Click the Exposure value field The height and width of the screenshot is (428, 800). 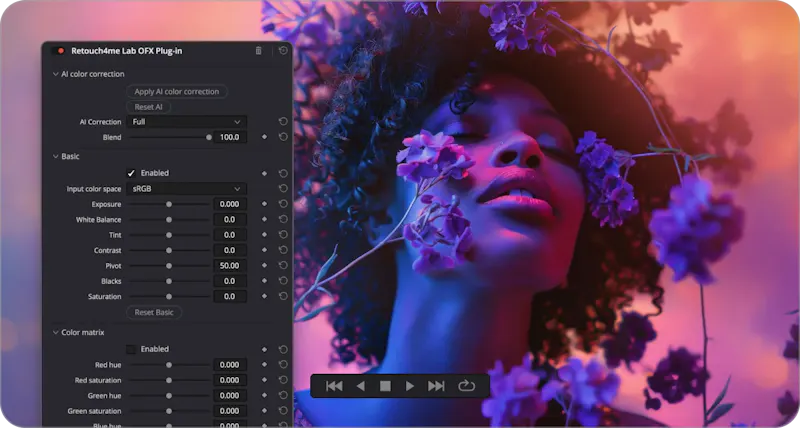pyautogui.click(x=230, y=204)
